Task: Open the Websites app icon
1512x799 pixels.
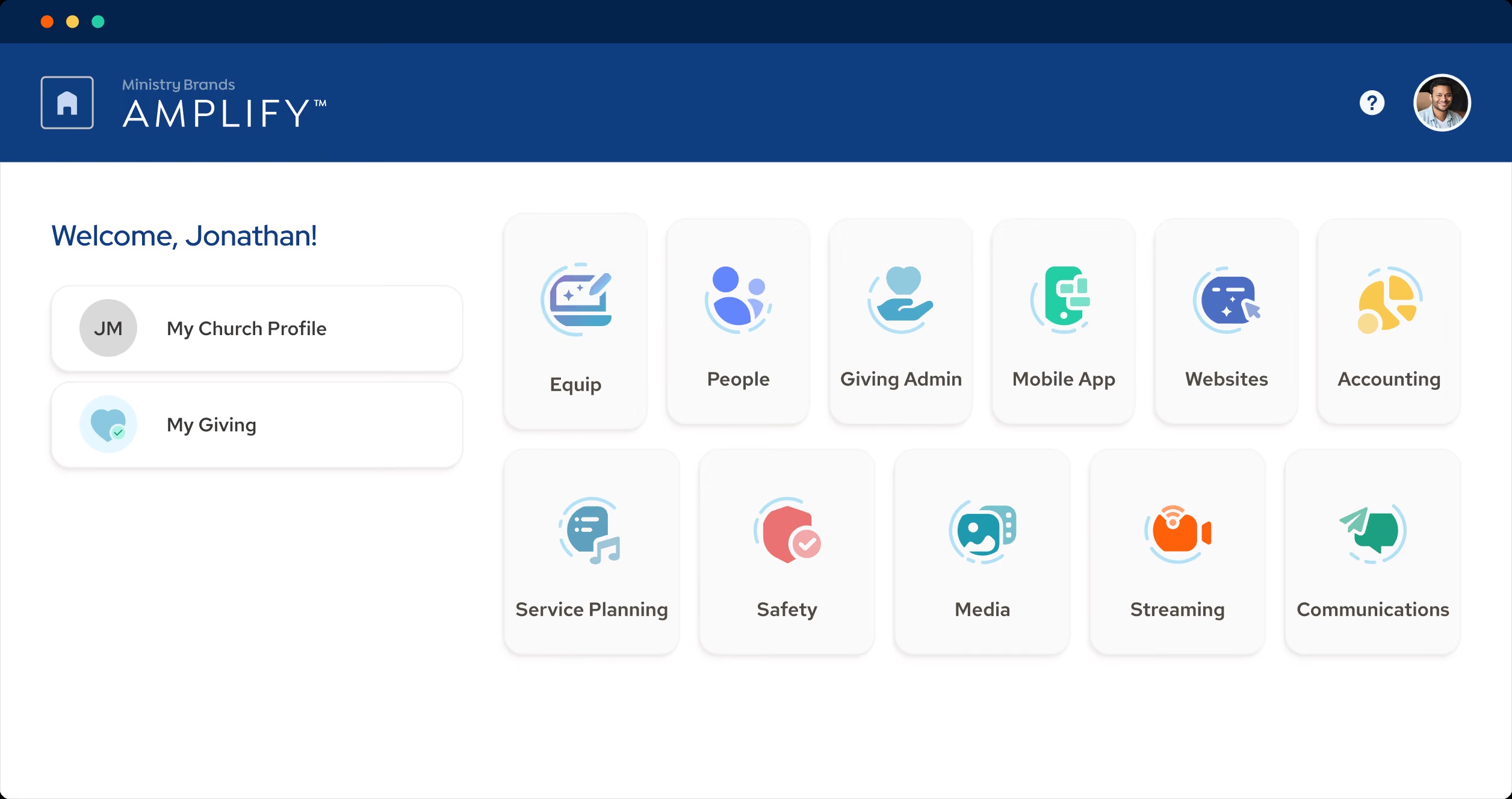Action: pyautogui.click(x=1227, y=300)
